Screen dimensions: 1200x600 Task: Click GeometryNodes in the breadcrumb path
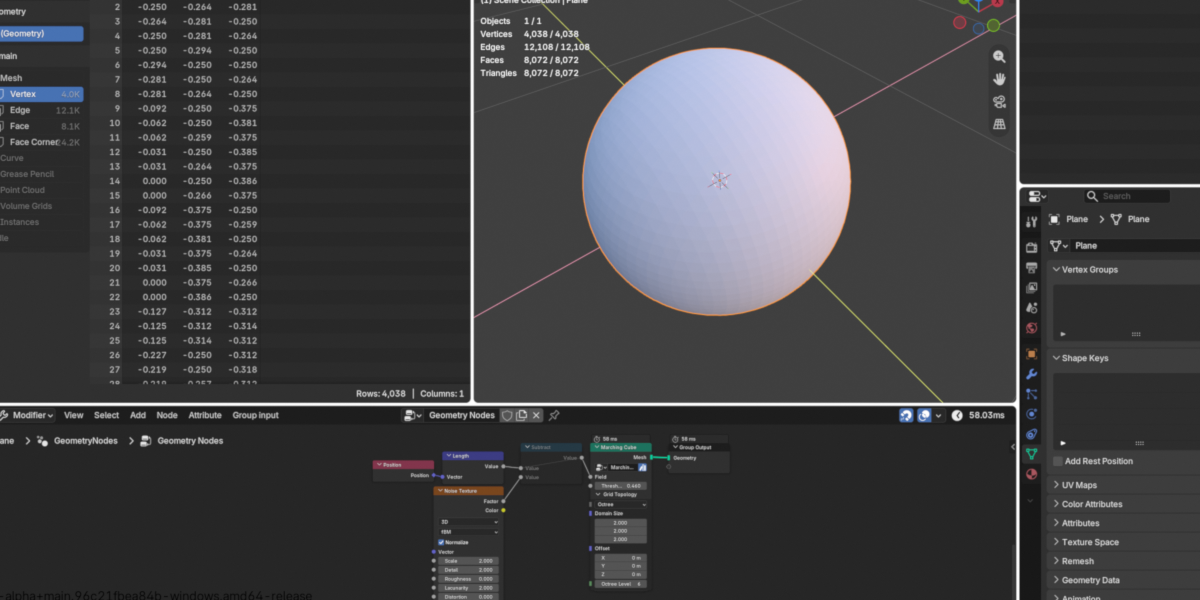85,440
